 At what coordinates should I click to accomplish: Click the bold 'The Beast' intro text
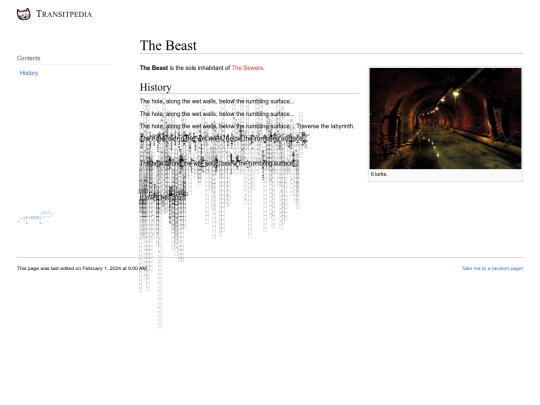click(154, 68)
